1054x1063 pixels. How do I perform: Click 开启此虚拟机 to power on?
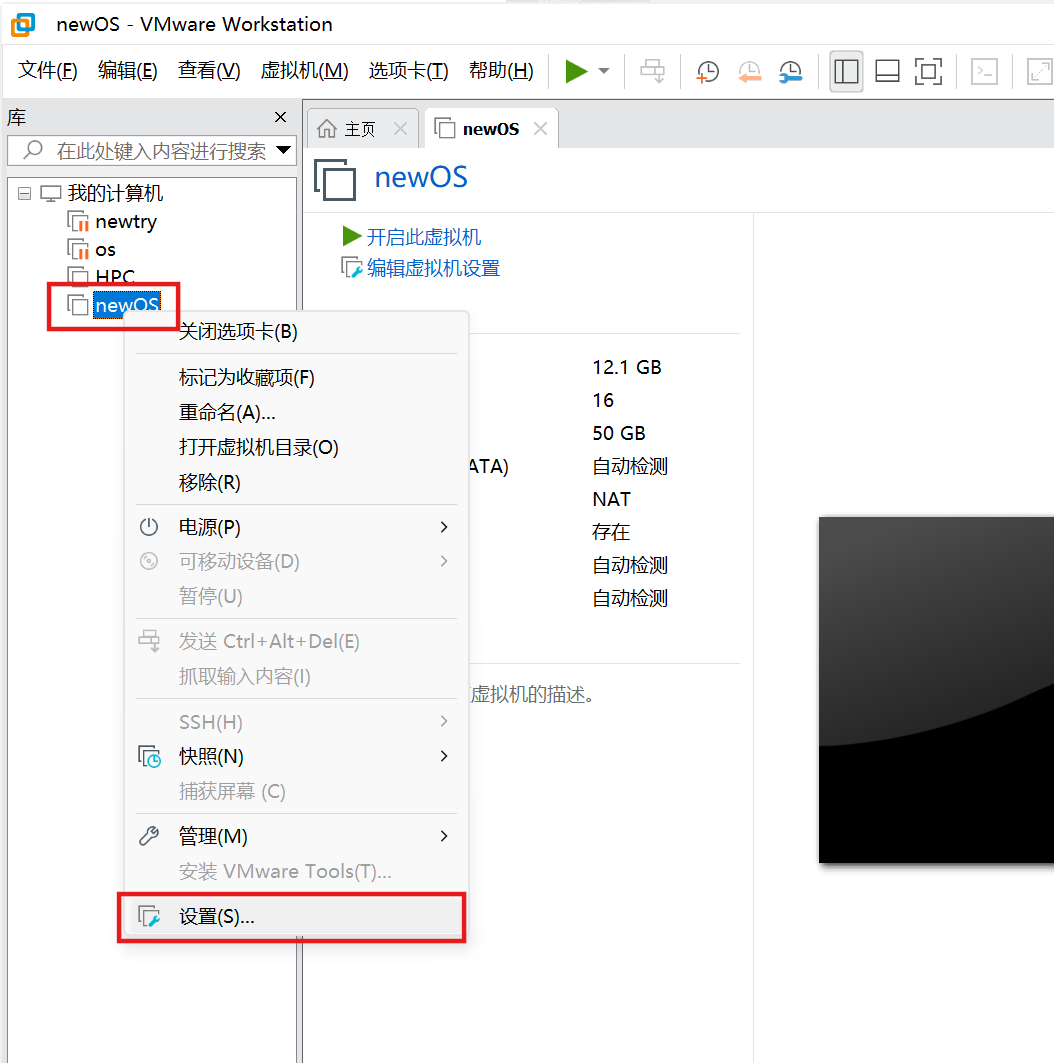click(422, 237)
